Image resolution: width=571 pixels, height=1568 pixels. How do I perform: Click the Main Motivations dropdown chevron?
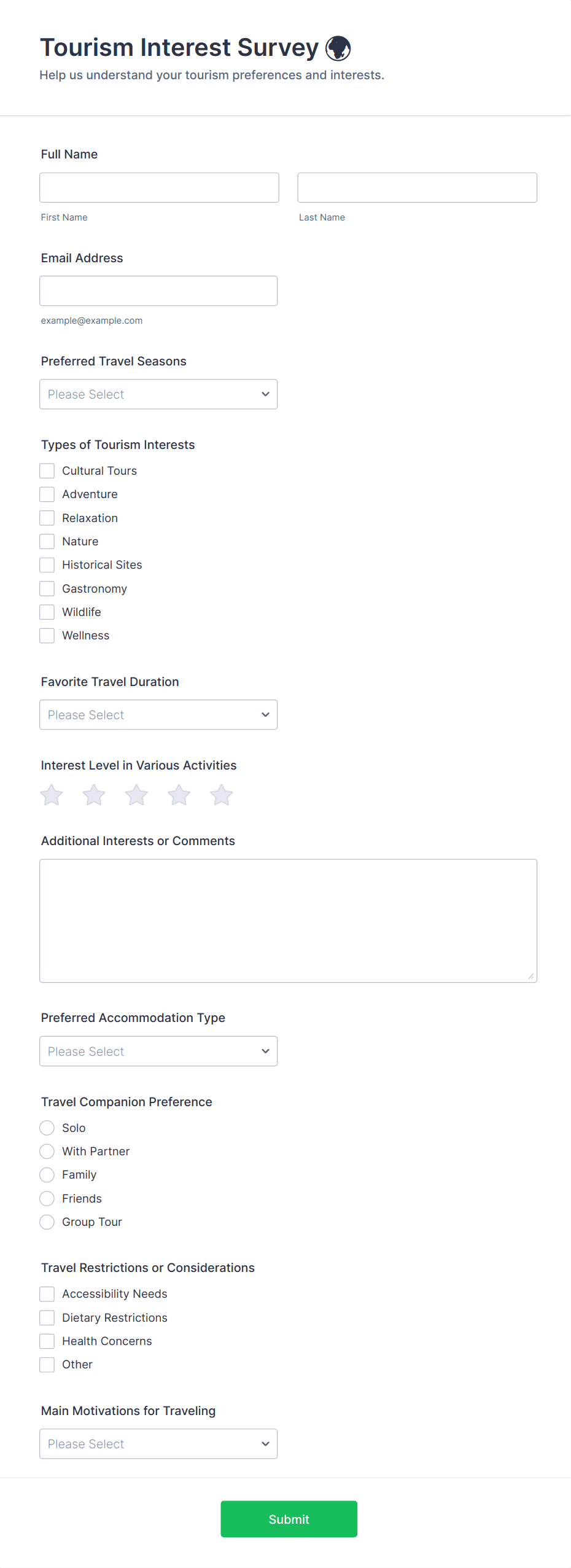265,1444
